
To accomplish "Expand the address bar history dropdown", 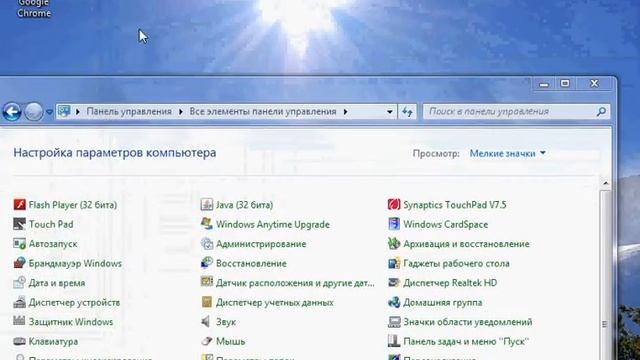I will (389, 111).
